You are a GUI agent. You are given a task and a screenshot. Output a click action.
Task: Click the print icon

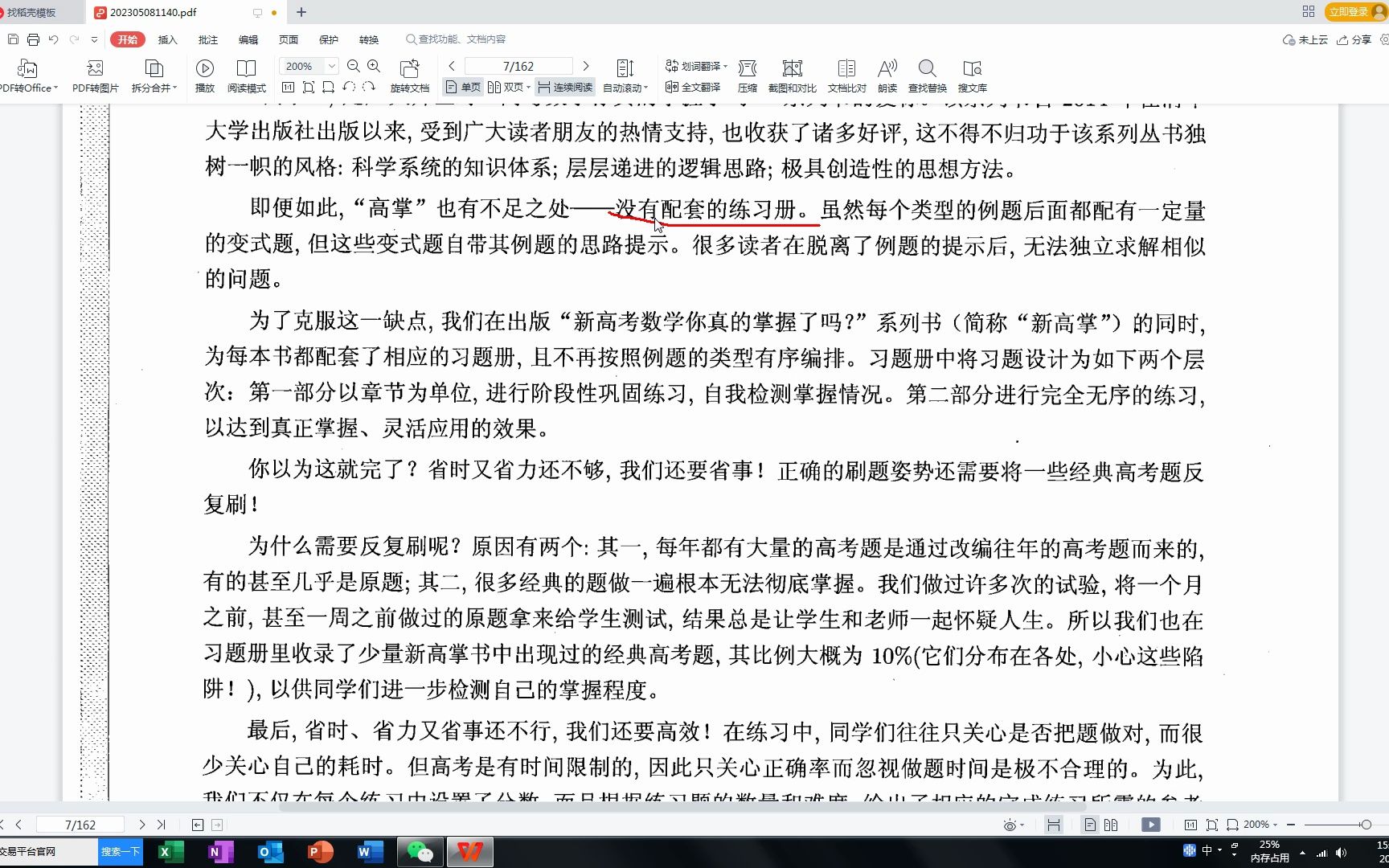33,39
